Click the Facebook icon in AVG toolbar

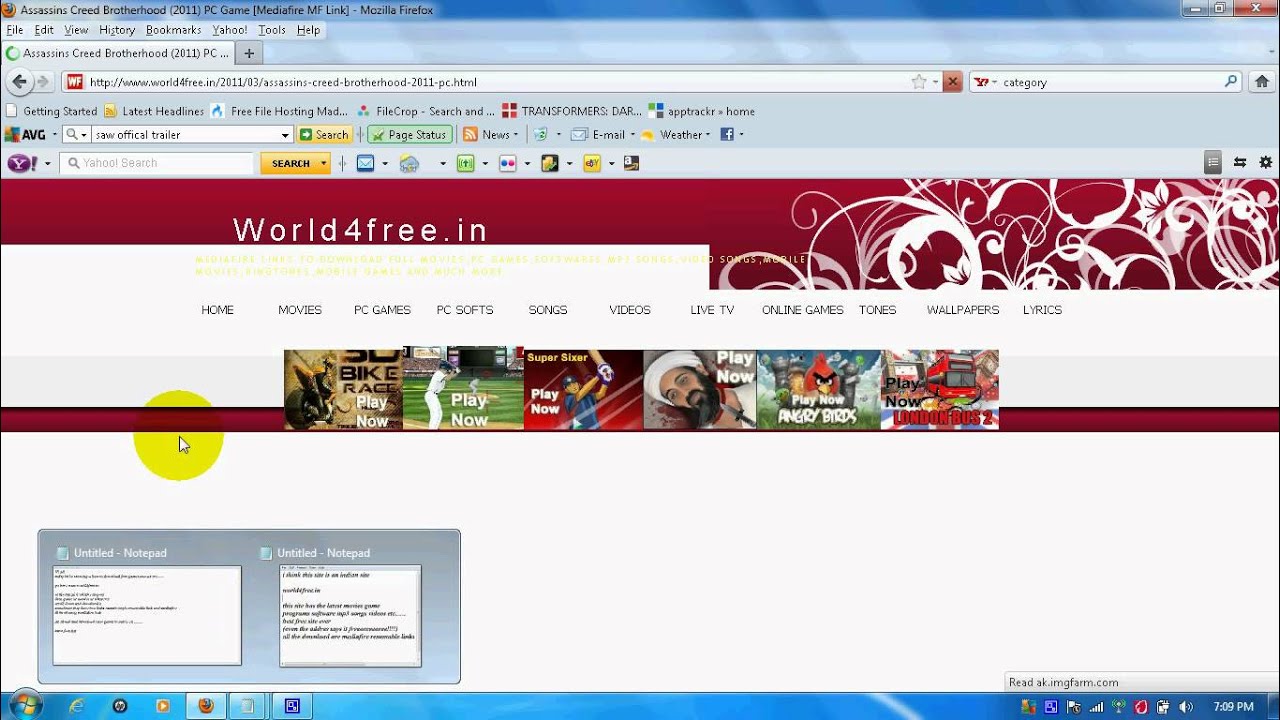[727, 134]
